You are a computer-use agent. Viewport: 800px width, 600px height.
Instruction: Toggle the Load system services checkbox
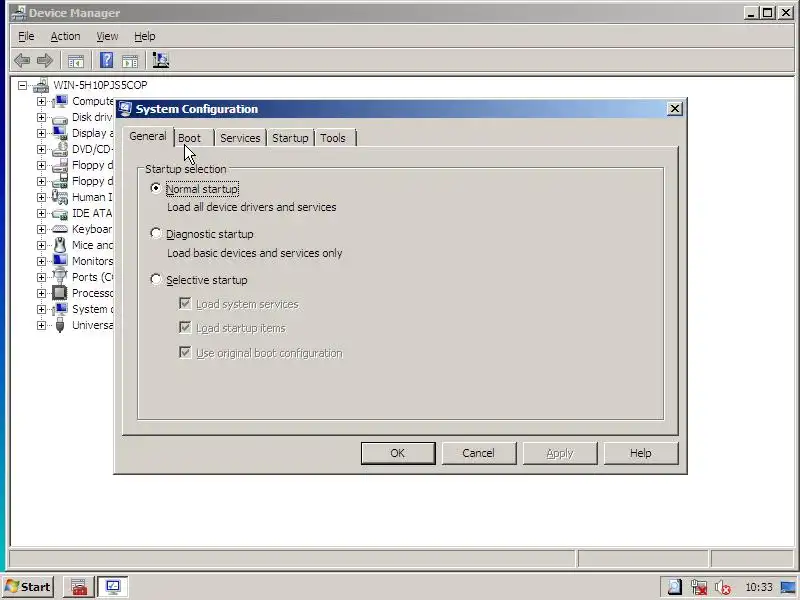[x=185, y=304]
